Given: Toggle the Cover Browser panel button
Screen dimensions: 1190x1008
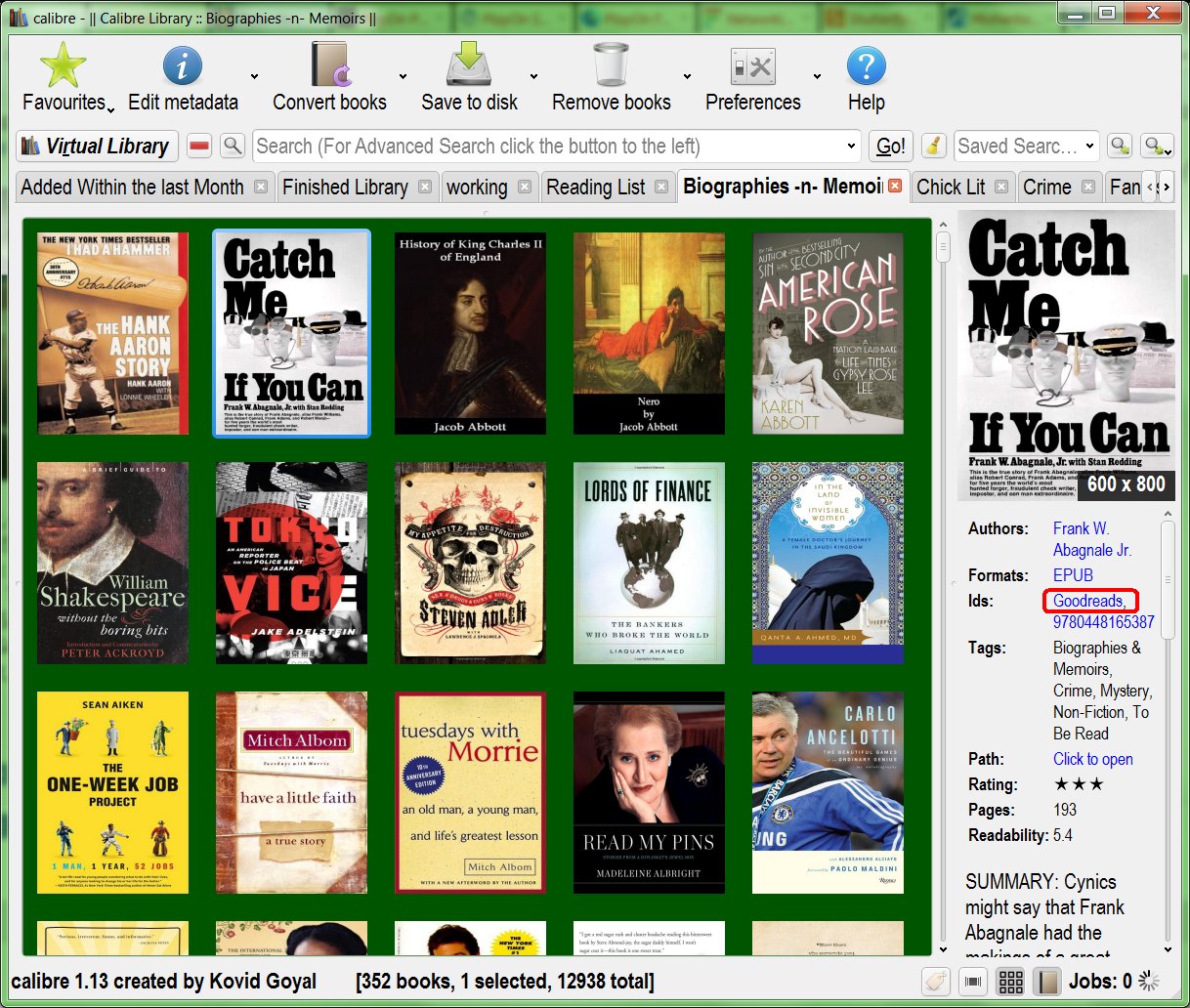Looking at the screenshot, I should (973, 981).
